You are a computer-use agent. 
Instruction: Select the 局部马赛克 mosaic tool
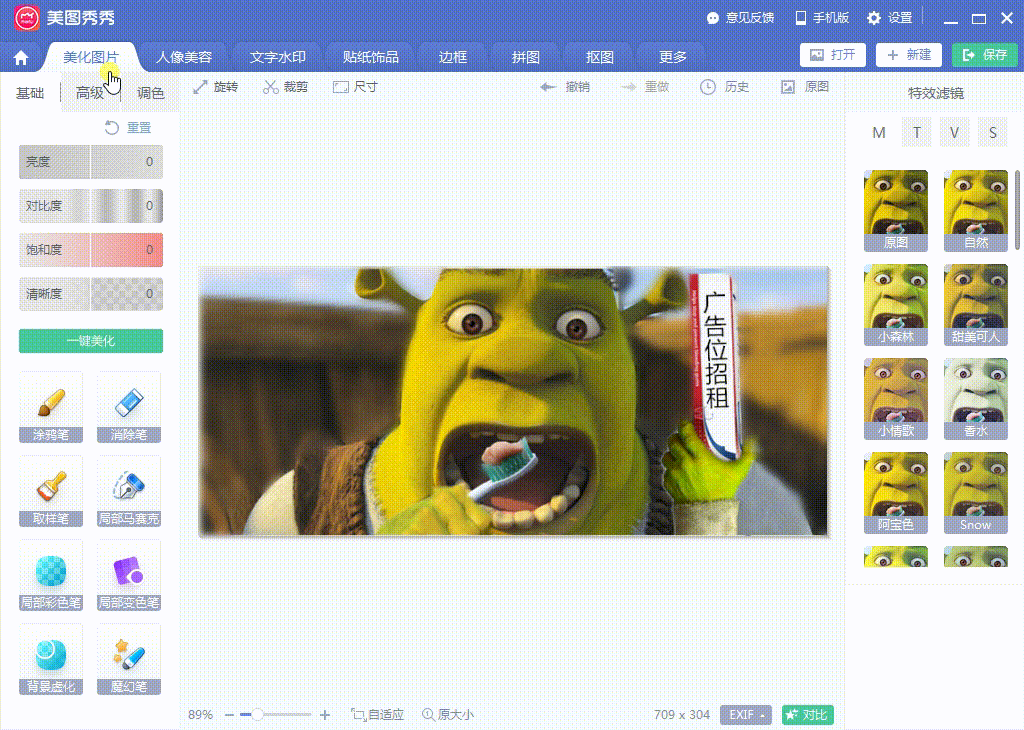(x=129, y=492)
